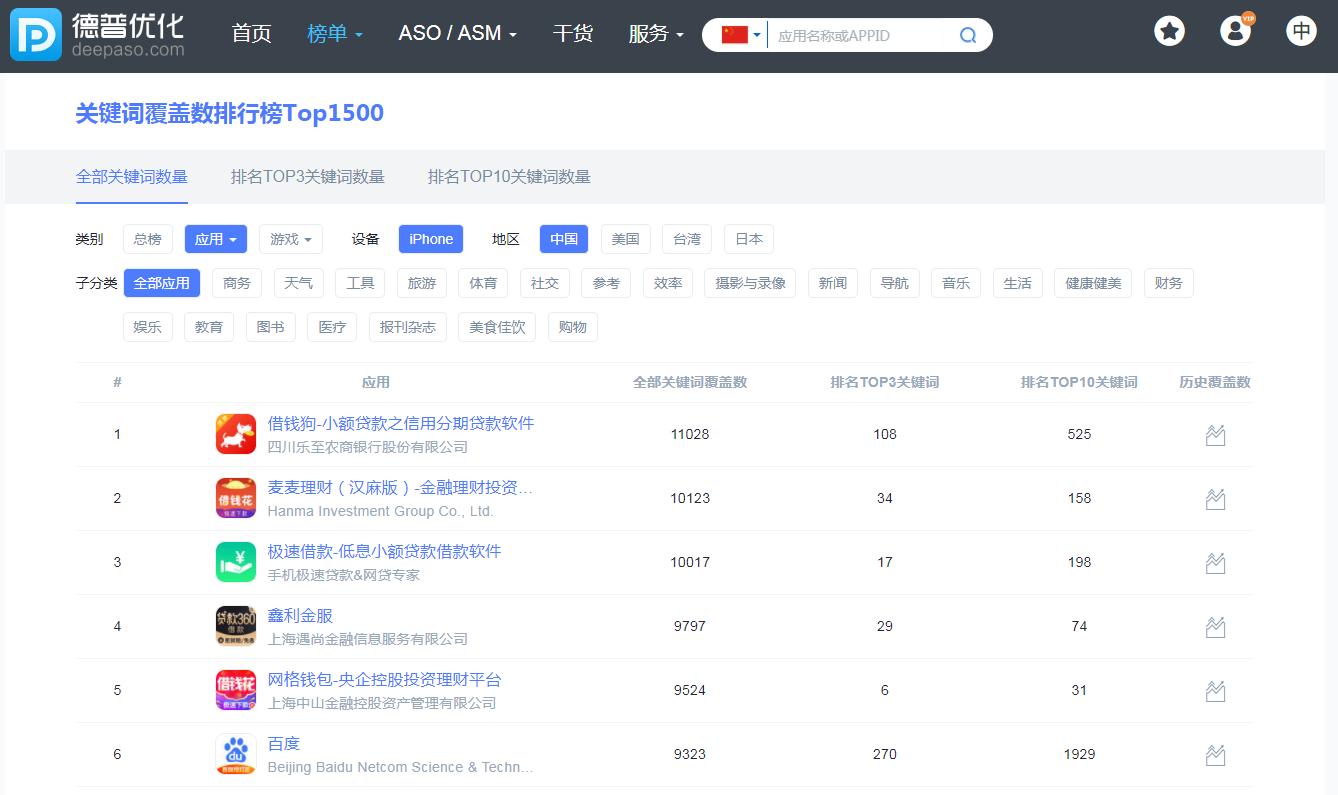Click the 极速借款 app icon

(x=236, y=562)
